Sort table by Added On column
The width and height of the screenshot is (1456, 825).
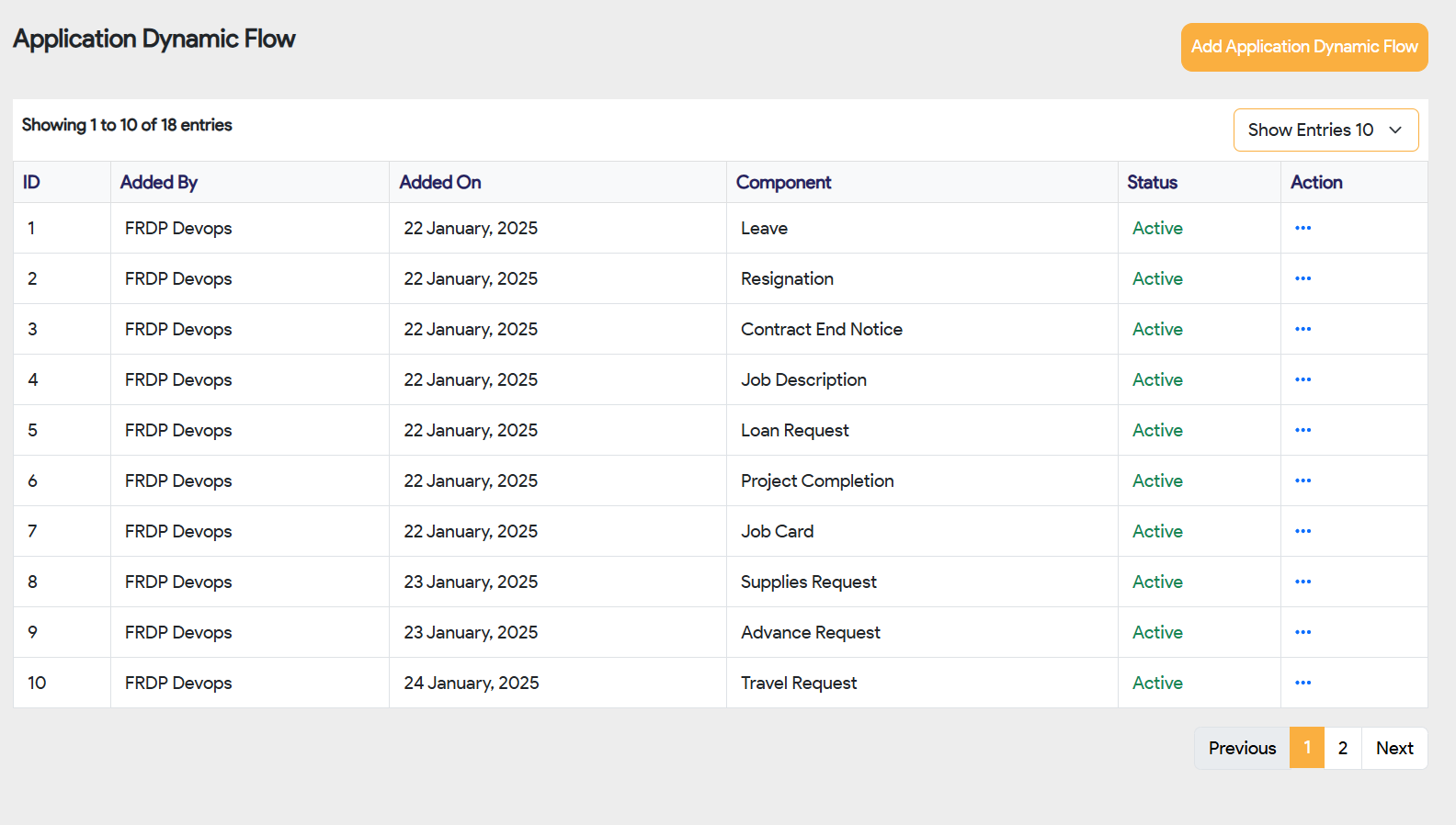pos(440,182)
